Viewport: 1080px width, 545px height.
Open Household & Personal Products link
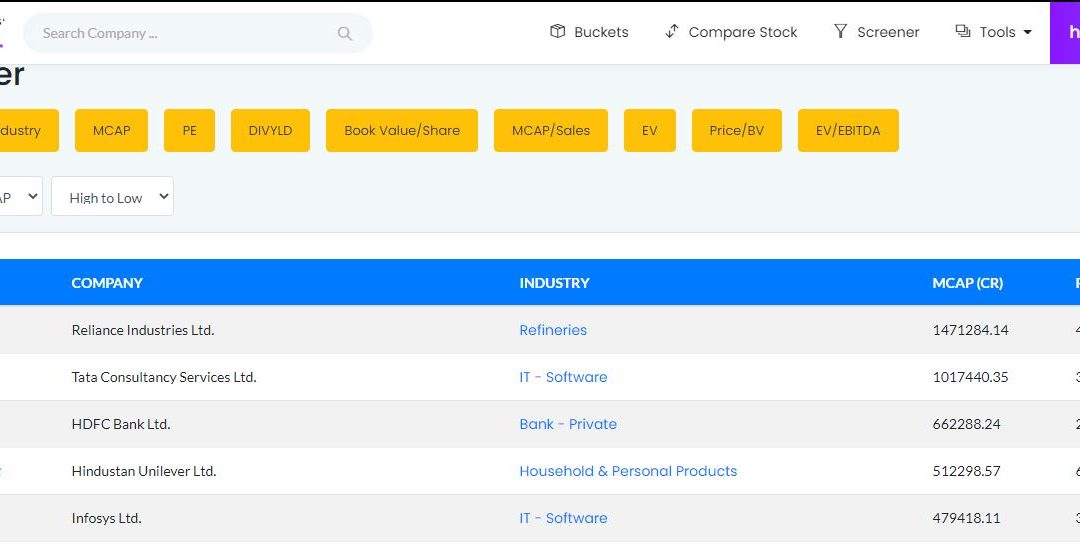[x=628, y=471]
